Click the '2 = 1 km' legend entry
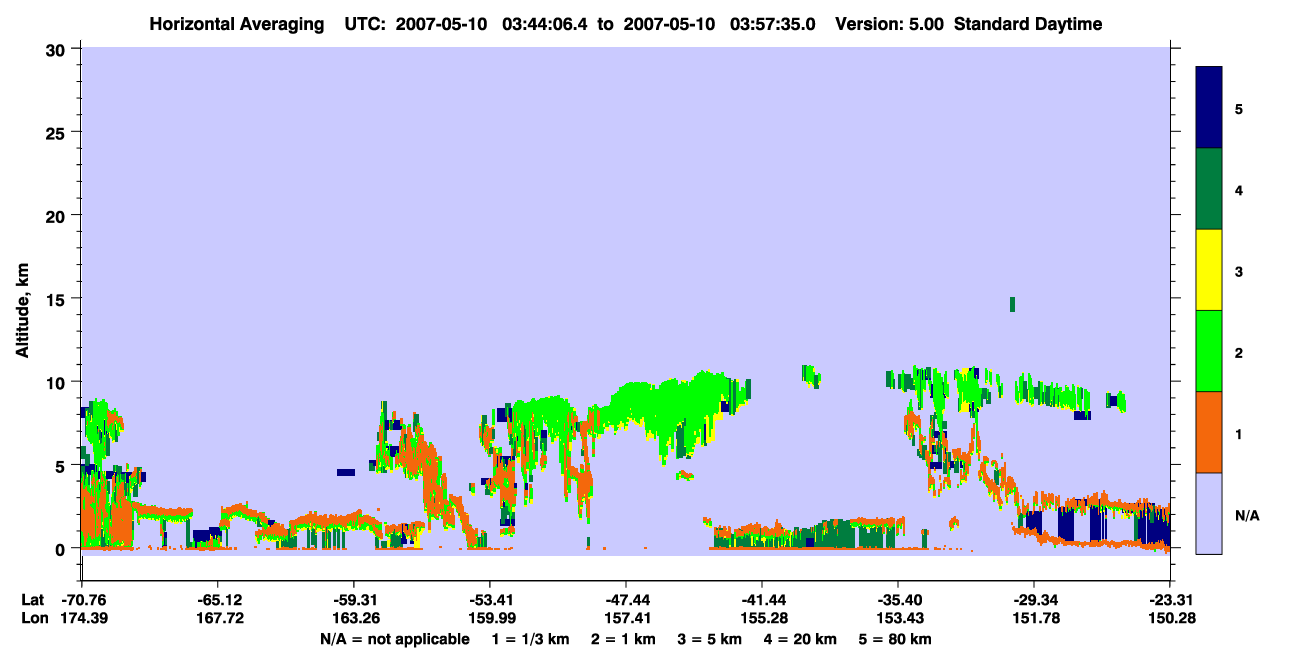 point(624,639)
